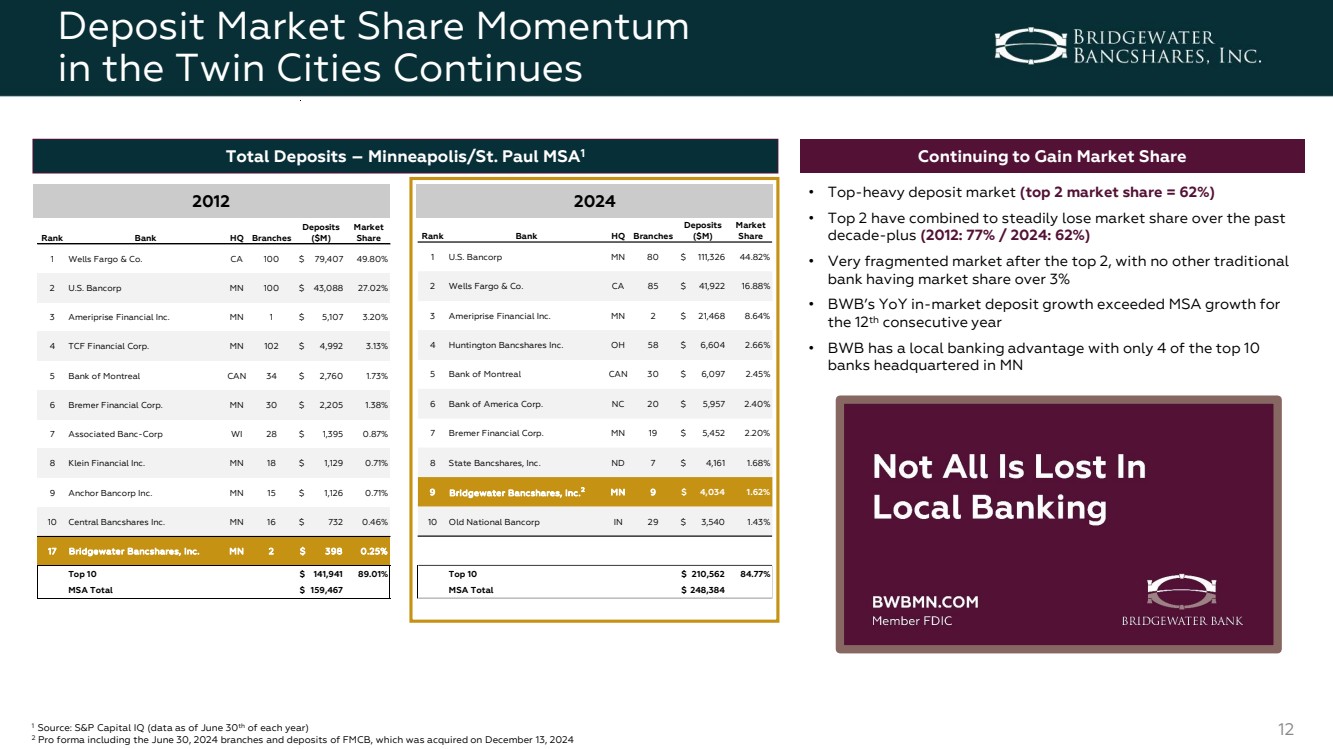The width and height of the screenshot is (1333, 749).
Task: Click 'Branches' column header in 2012 table
Action: 271,238
